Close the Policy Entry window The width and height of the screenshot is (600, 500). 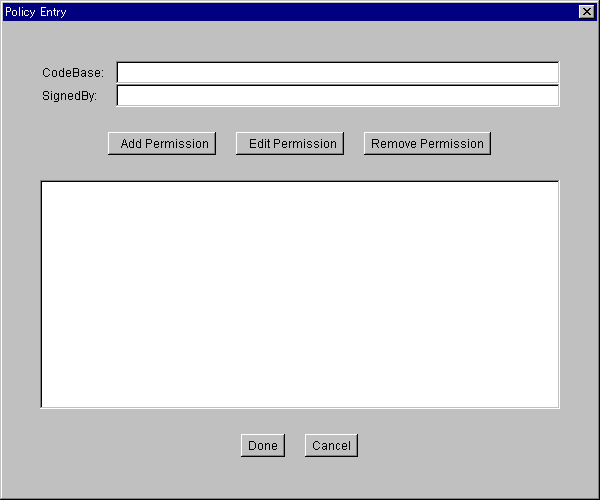click(x=587, y=12)
